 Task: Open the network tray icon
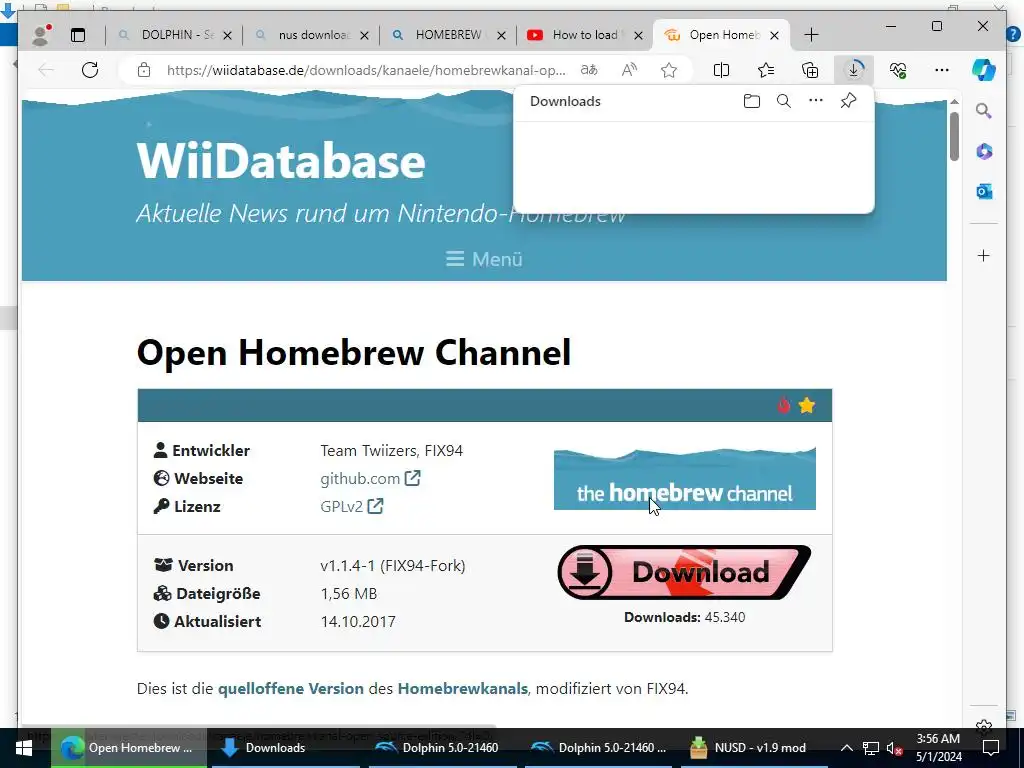(x=871, y=748)
